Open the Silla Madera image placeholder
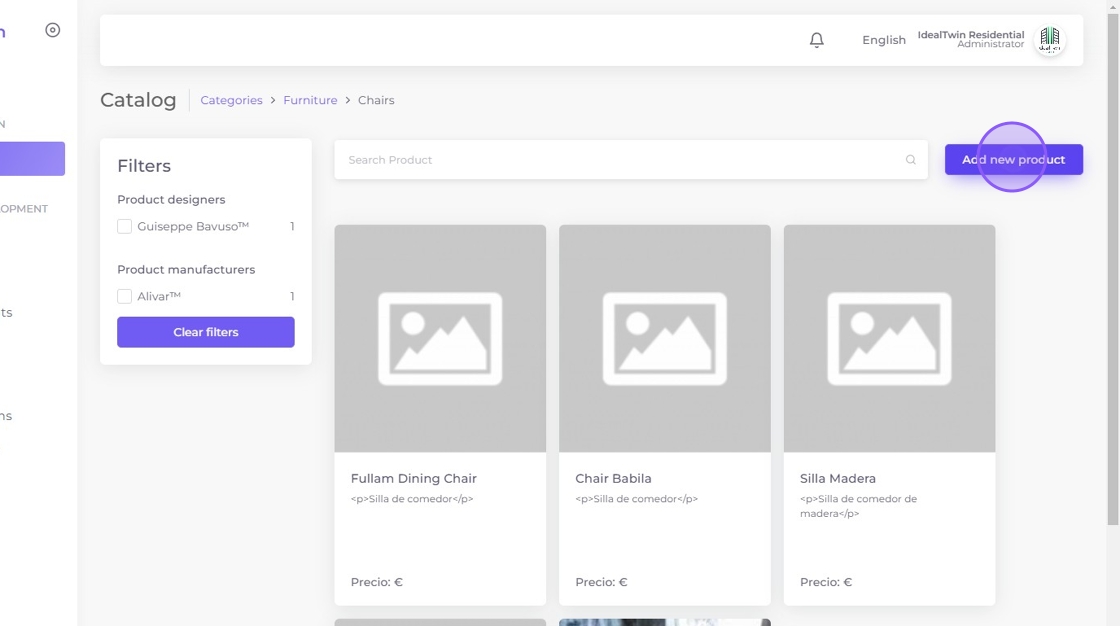 pos(889,338)
